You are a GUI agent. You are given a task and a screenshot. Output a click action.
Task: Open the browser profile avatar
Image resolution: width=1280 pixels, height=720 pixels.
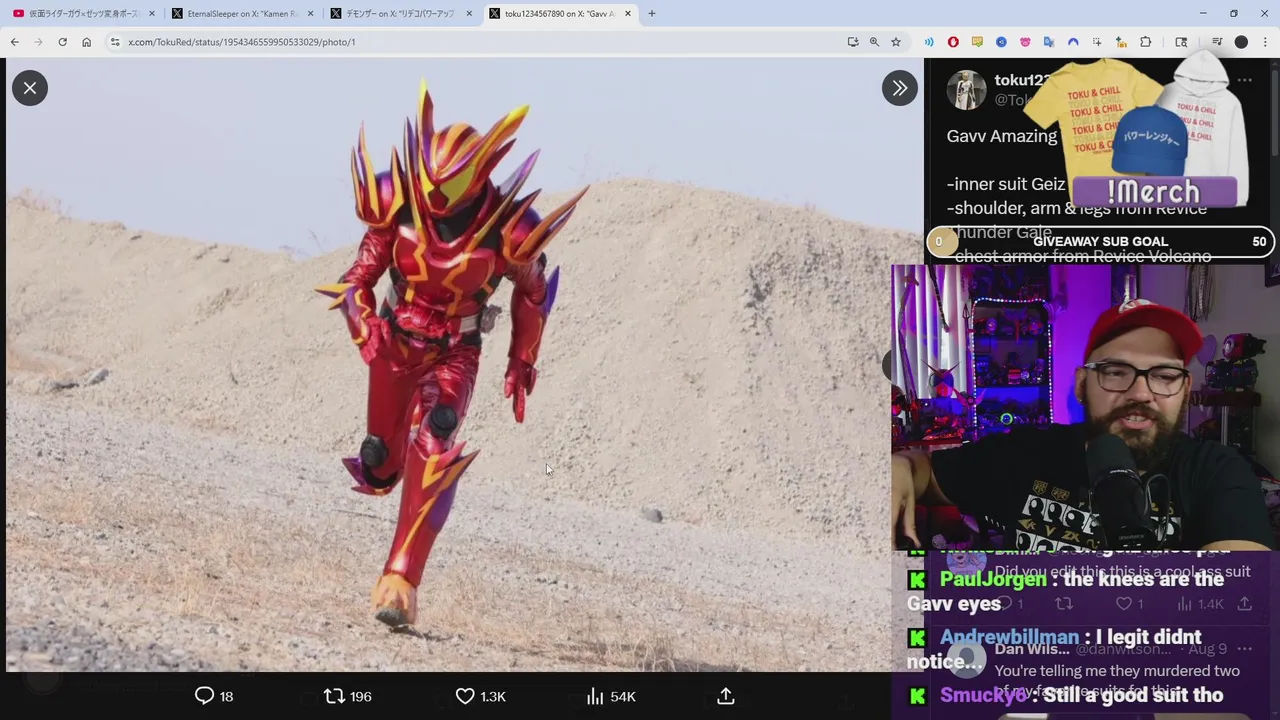[x=1241, y=42]
